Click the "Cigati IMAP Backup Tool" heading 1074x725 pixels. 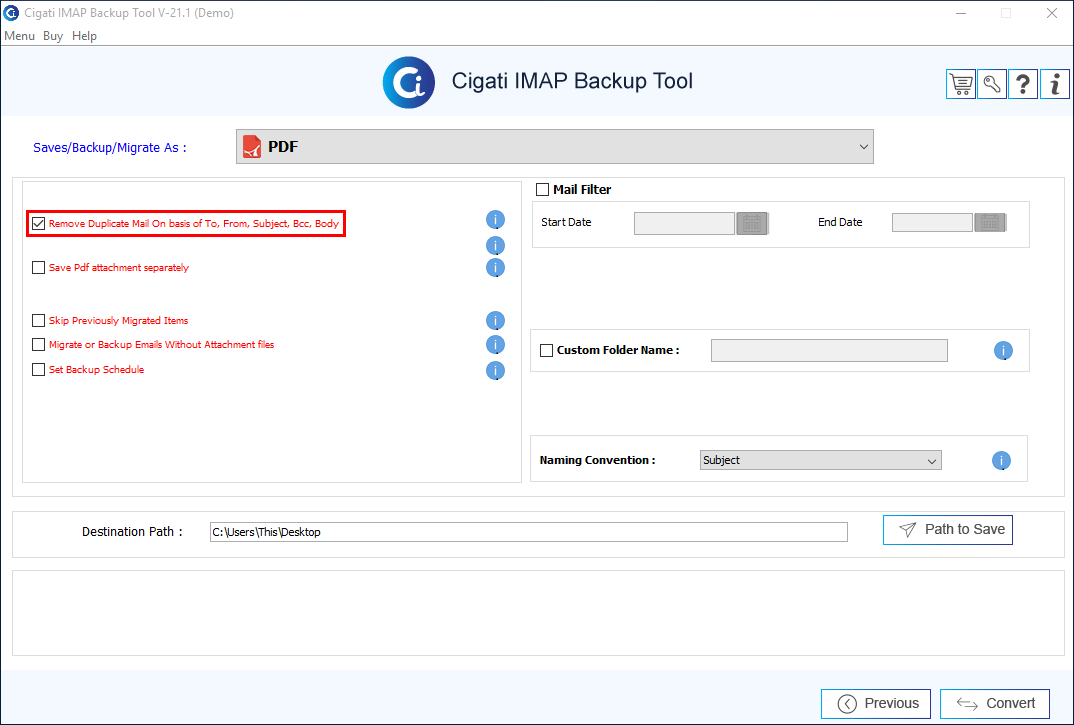coord(572,81)
